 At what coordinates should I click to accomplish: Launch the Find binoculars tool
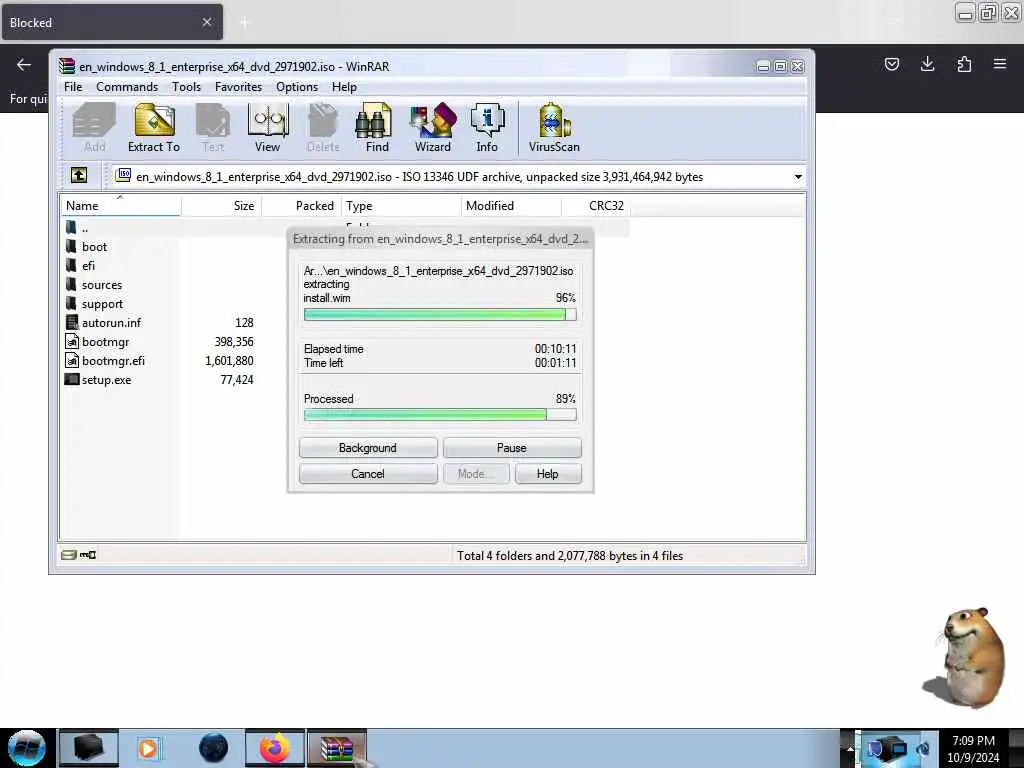pos(376,128)
